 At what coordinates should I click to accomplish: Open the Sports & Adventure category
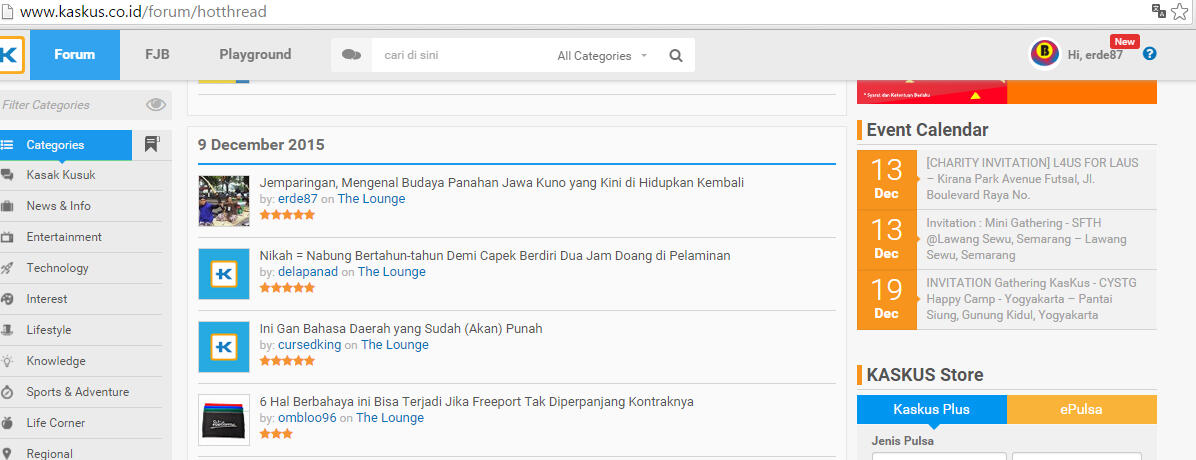point(78,392)
